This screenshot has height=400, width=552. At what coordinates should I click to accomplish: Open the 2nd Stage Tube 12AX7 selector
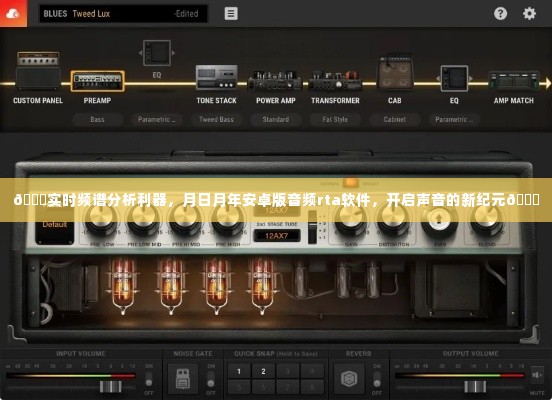[x=277, y=236]
